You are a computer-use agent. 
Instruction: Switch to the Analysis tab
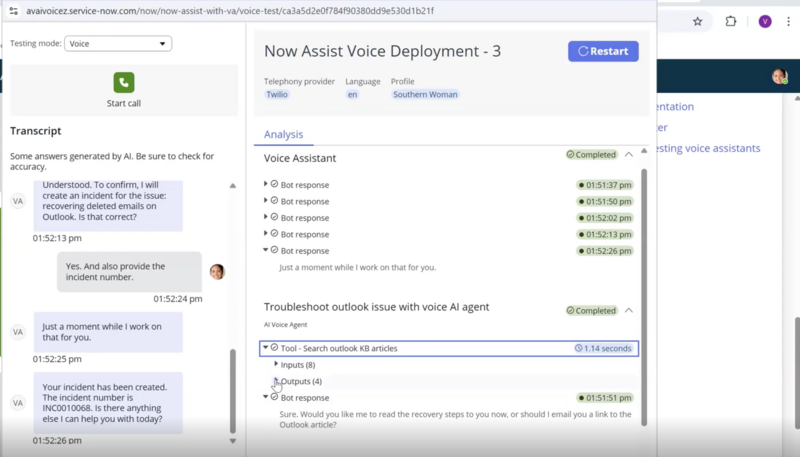coord(283,134)
